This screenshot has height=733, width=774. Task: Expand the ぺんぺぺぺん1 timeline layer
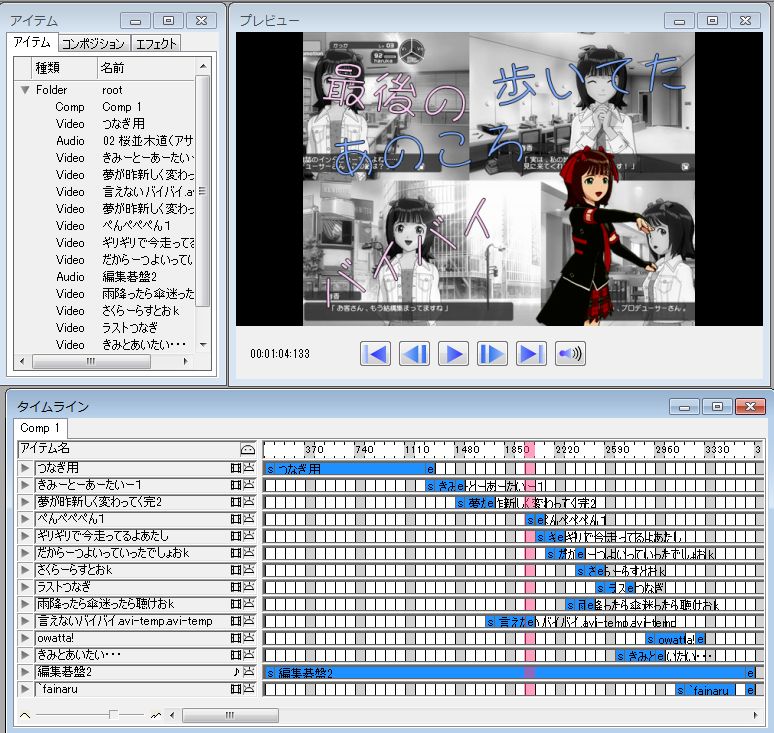coord(25,519)
